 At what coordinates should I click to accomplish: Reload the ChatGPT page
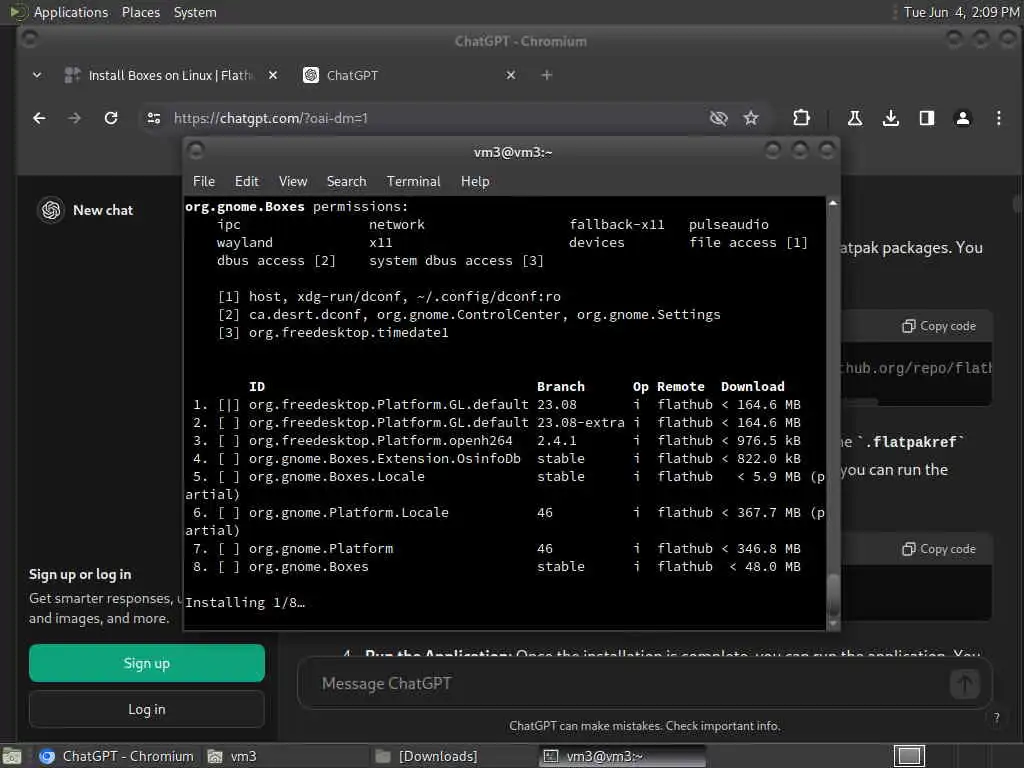[111, 118]
